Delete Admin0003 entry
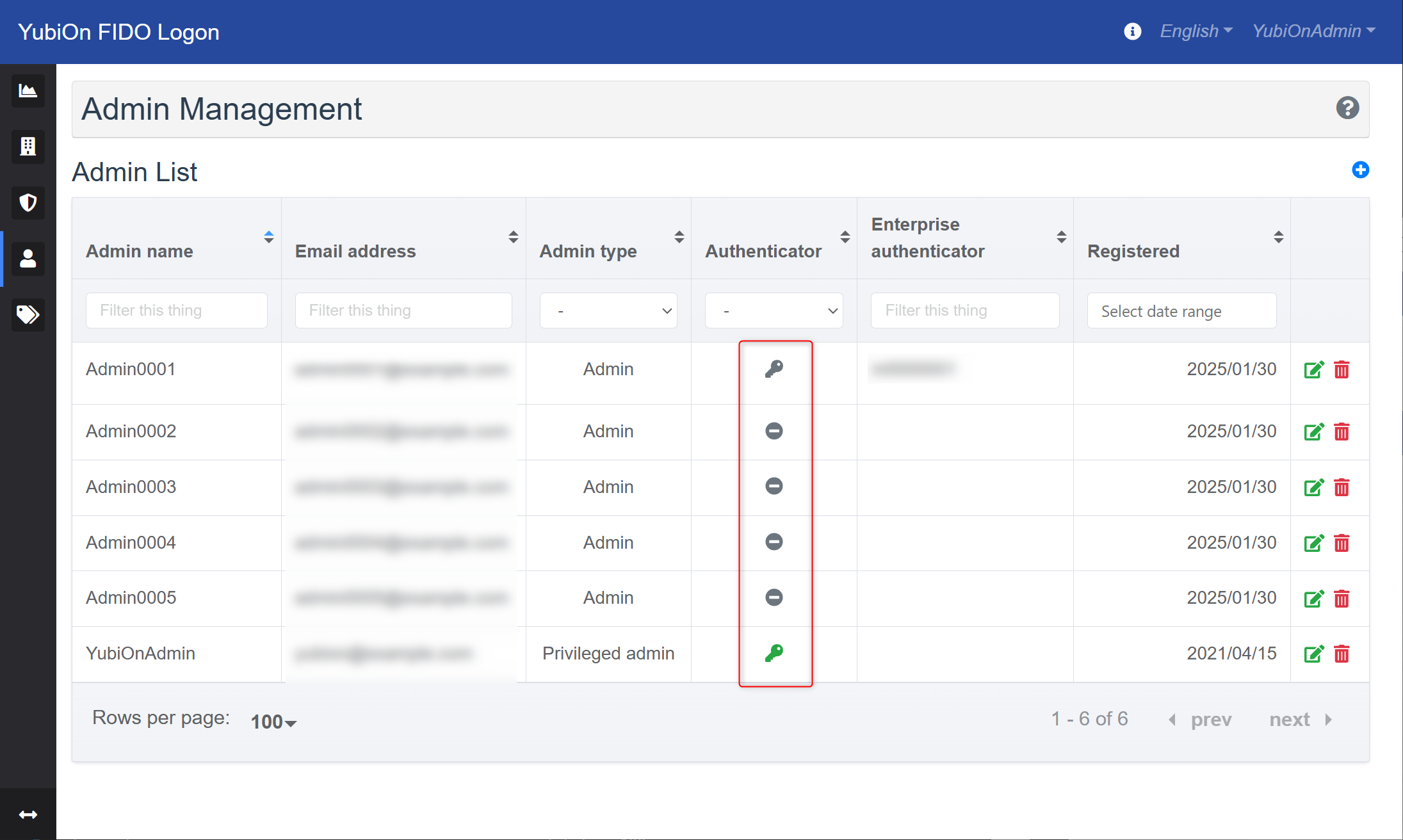This screenshot has height=840, width=1403. point(1342,487)
